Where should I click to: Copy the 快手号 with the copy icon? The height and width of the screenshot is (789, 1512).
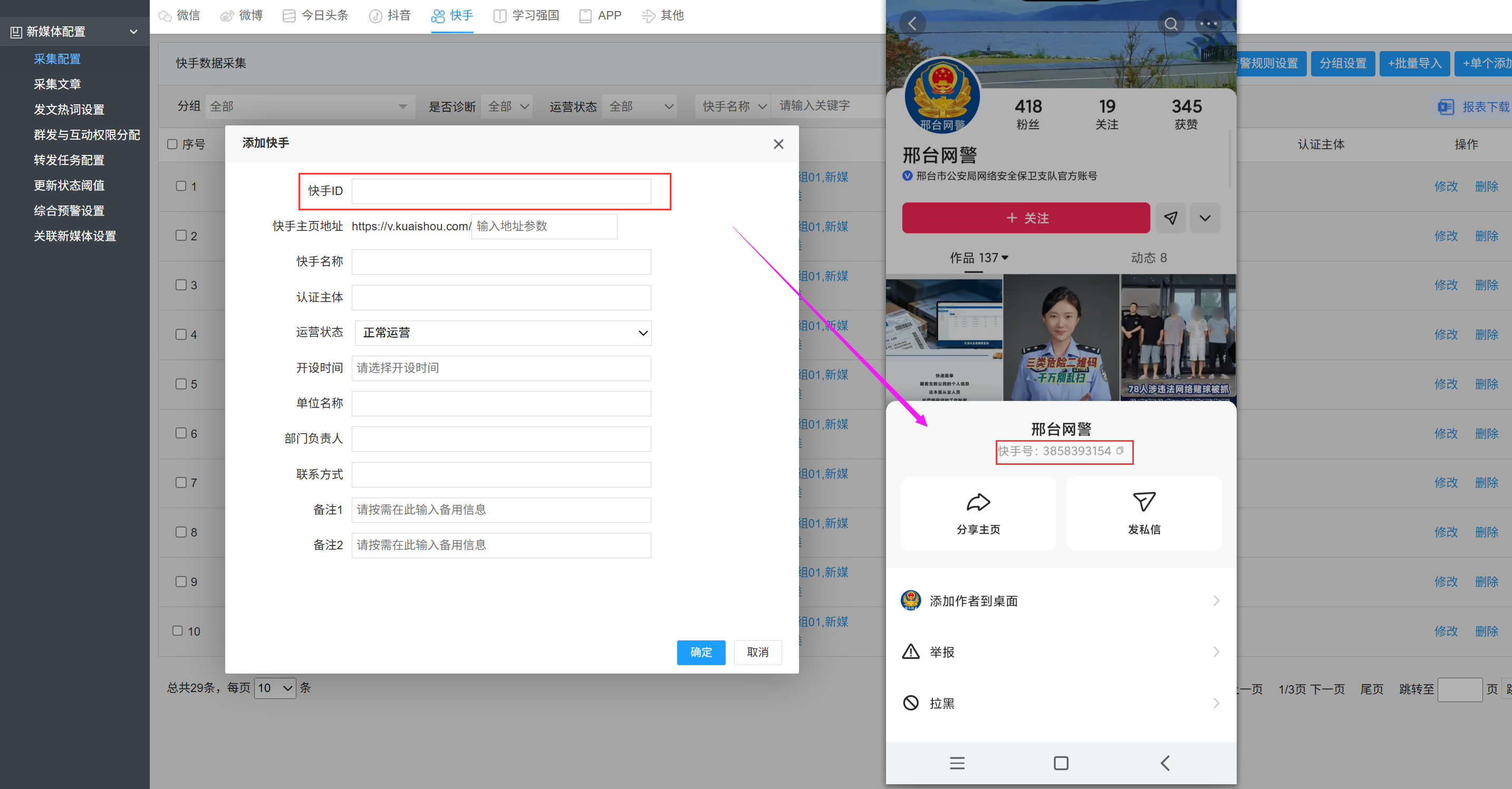[x=1120, y=451]
